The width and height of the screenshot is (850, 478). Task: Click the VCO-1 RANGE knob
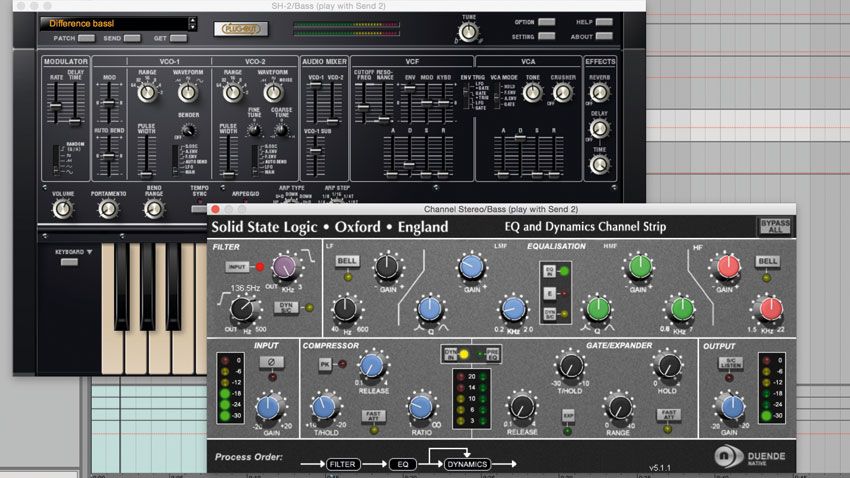click(147, 93)
